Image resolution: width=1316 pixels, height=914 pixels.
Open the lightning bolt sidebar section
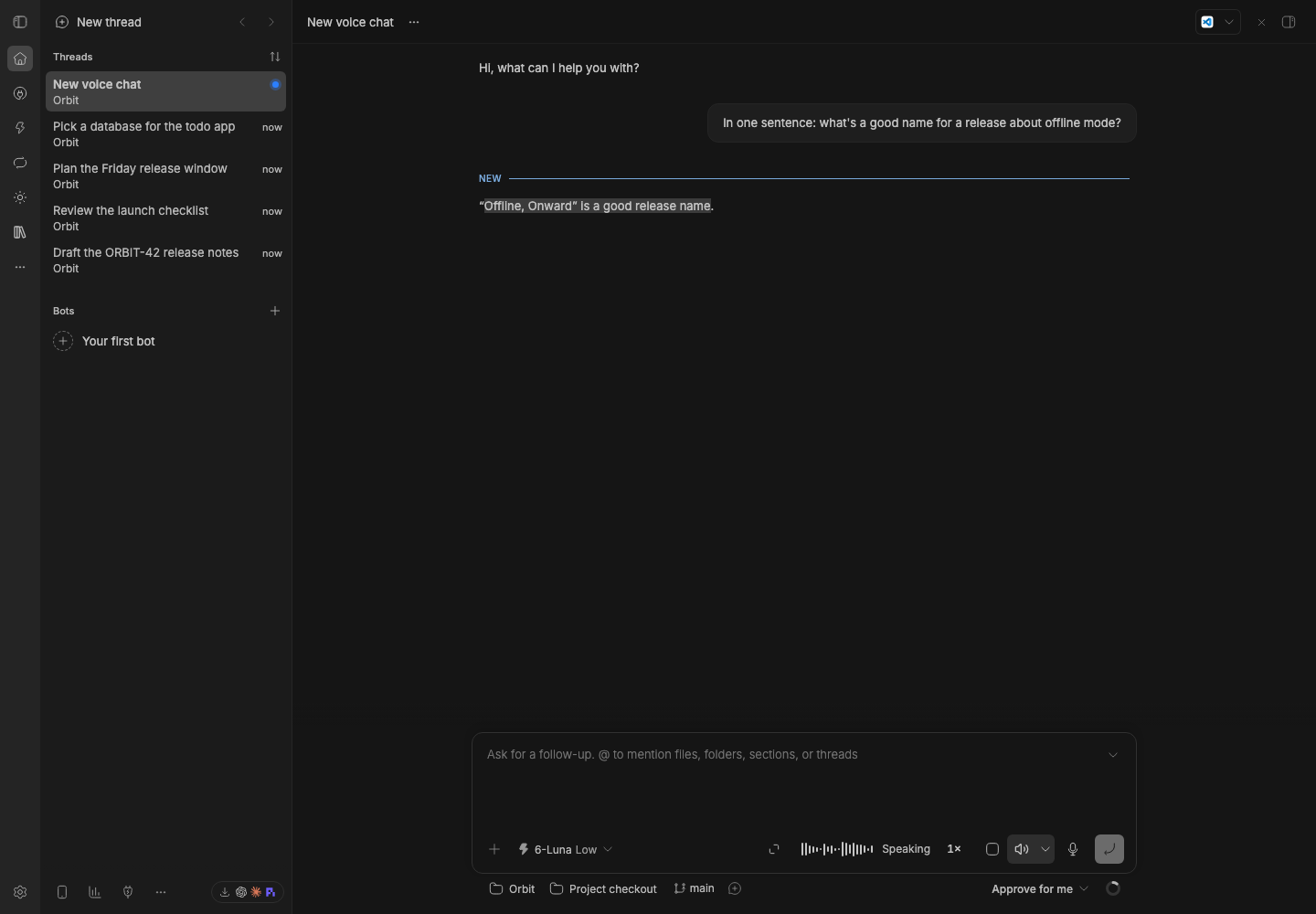coord(20,128)
